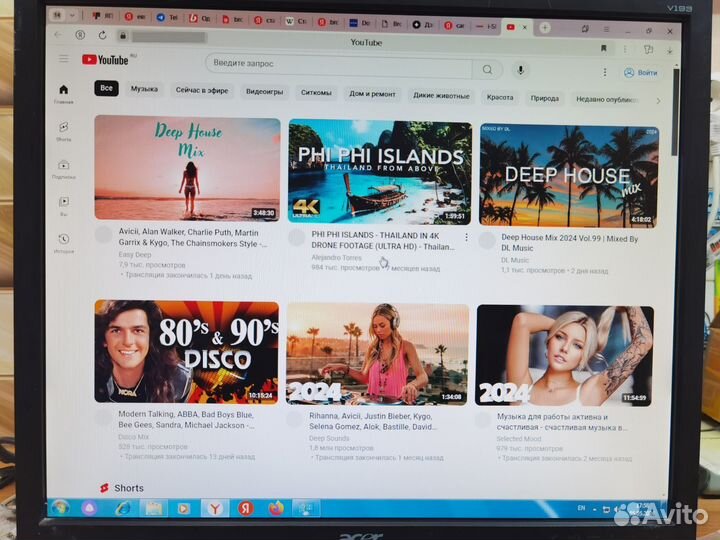The height and width of the screenshot is (540, 720).
Task: Click the magnifier search button
Action: [487, 69]
